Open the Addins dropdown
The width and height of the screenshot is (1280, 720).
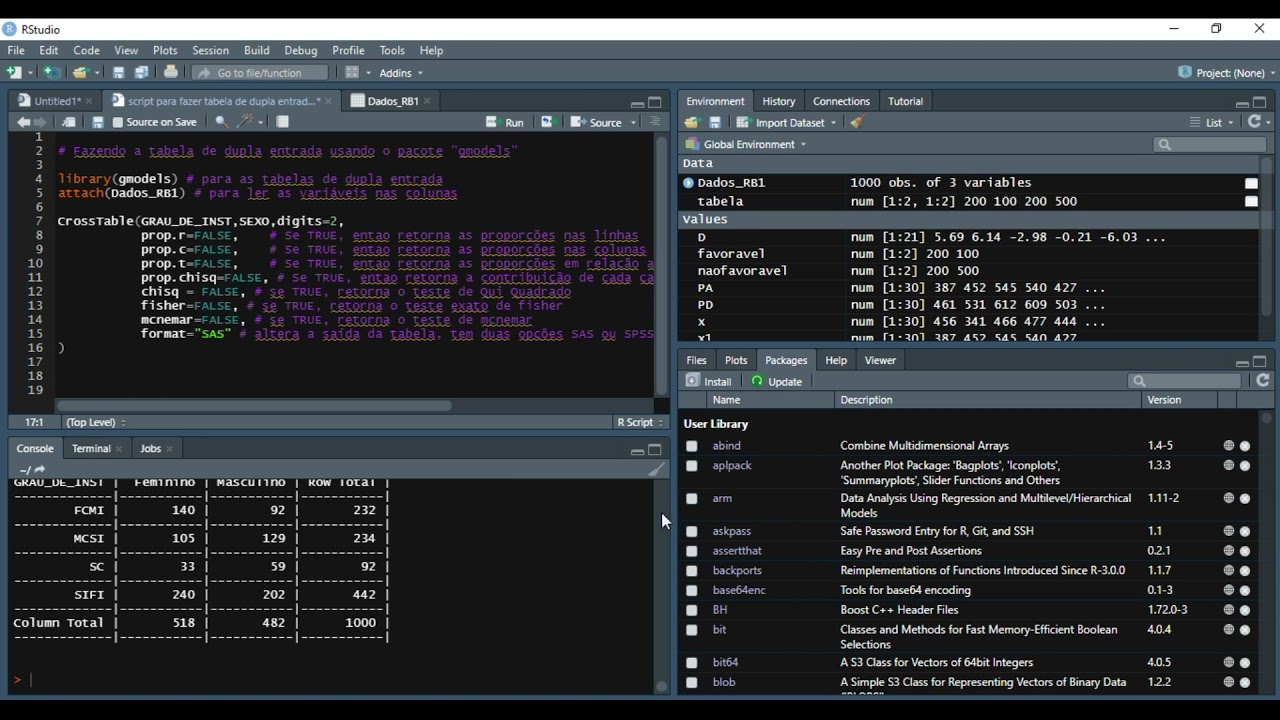[401, 72]
